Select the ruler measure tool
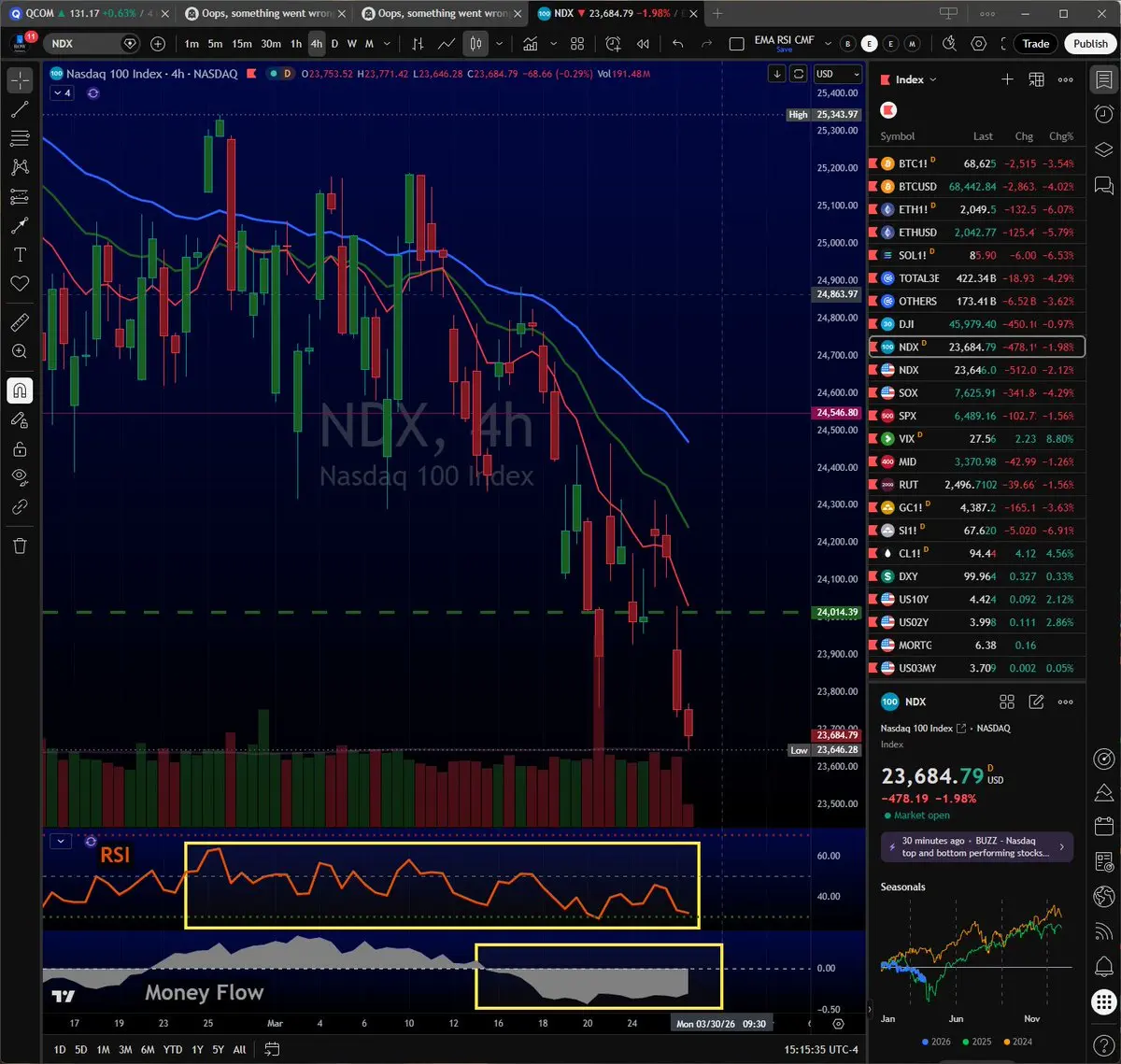This screenshot has height=1064, width=1121. (x=20, y=322)
